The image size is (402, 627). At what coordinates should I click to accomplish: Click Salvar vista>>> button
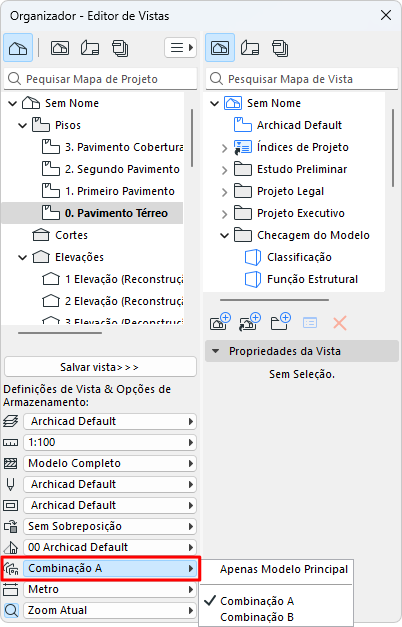pos(100,367)
